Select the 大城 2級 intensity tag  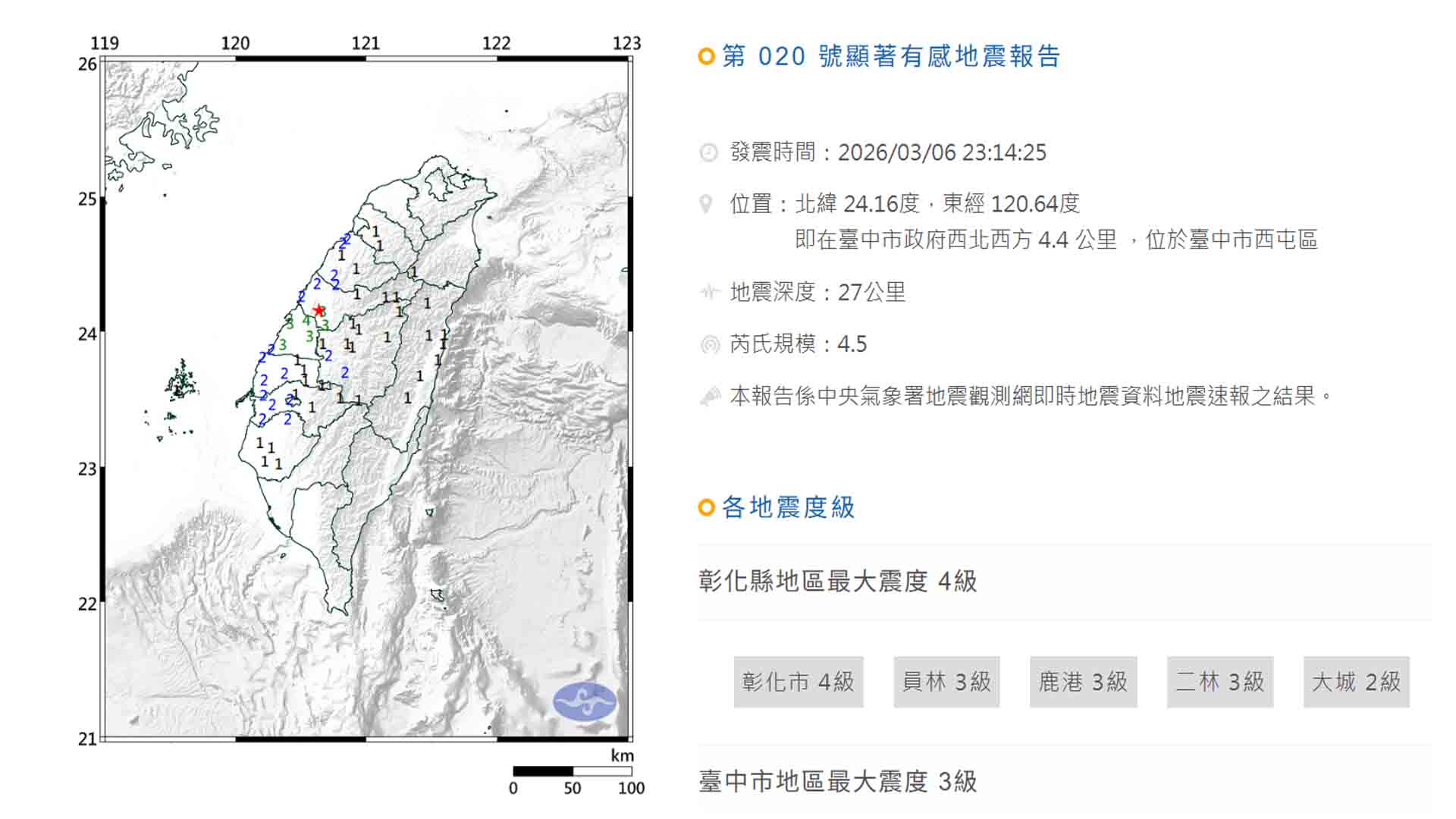[1356, 682]
